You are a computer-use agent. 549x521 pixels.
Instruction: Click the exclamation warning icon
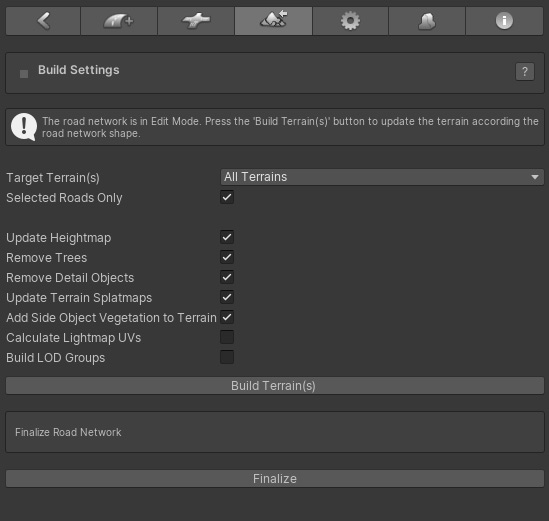(x=24, y=127)
